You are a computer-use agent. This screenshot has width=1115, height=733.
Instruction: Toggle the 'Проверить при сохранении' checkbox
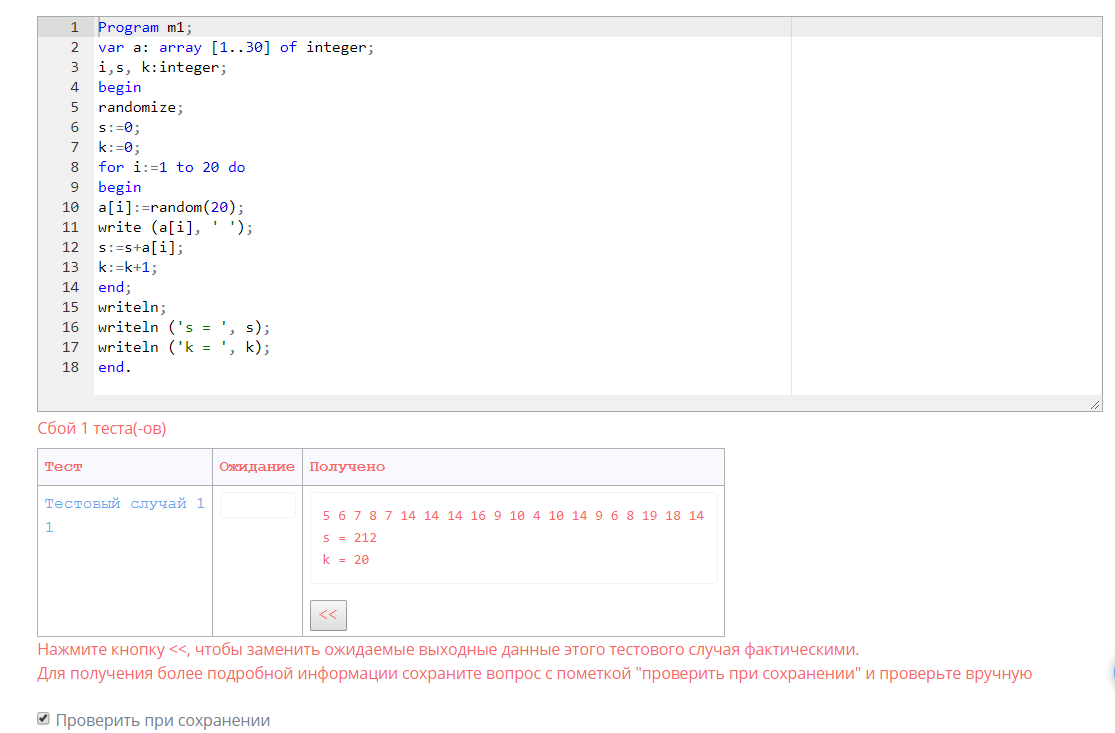(x=43, y=719)
